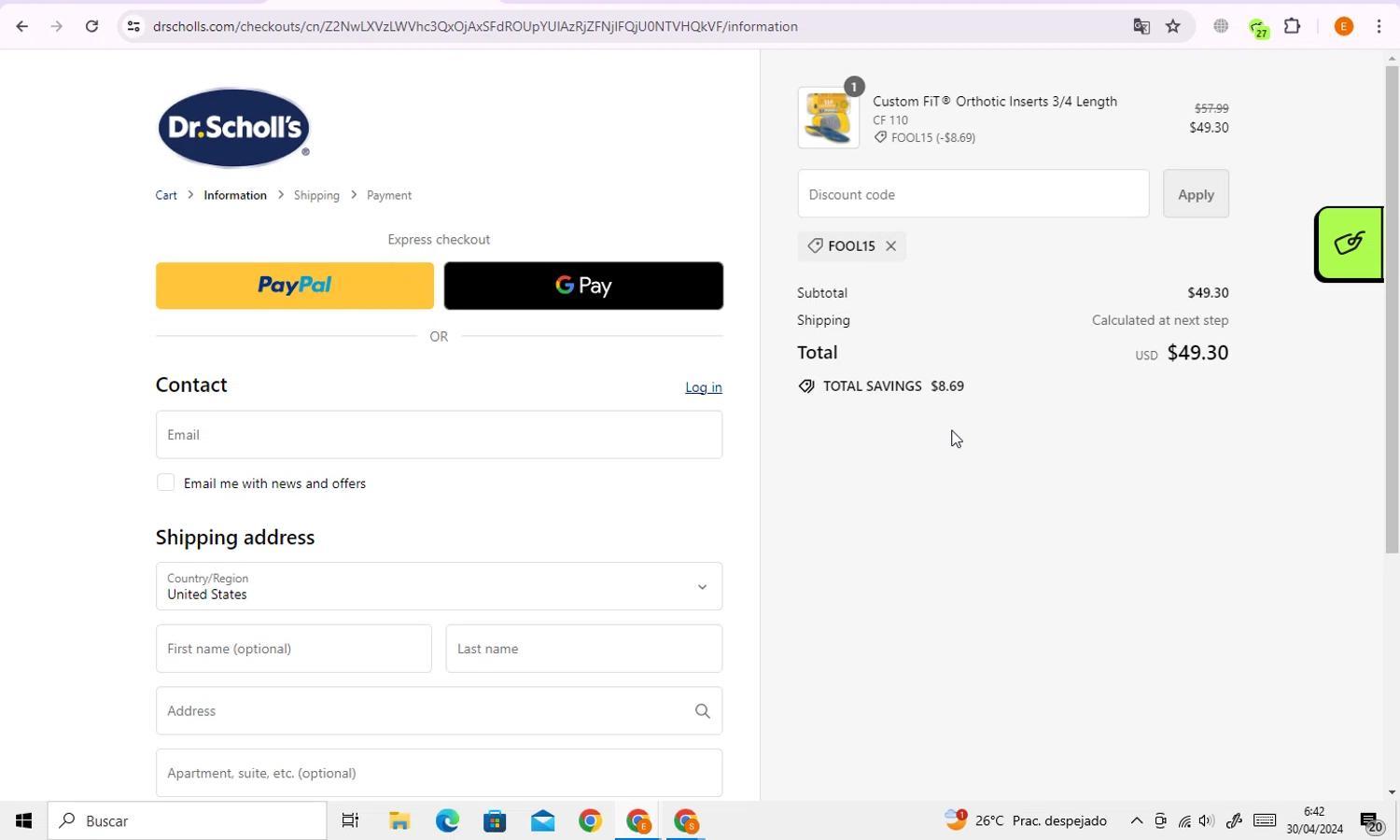Click the translate page icon
The image size is (1400, 840).
(1141, 26)
